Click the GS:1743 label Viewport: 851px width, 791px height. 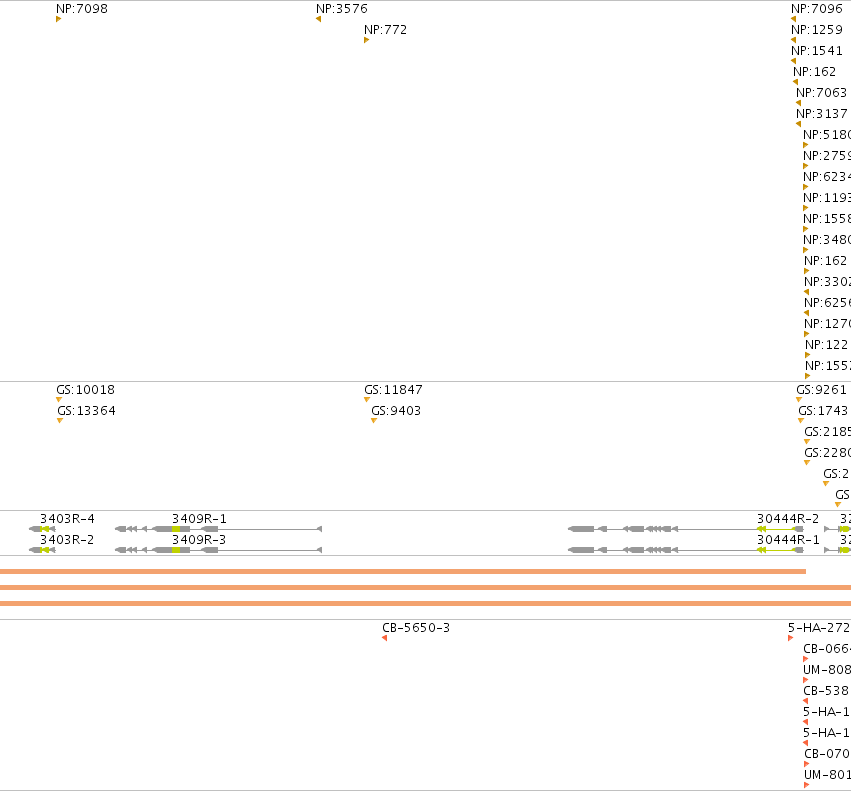823,411
